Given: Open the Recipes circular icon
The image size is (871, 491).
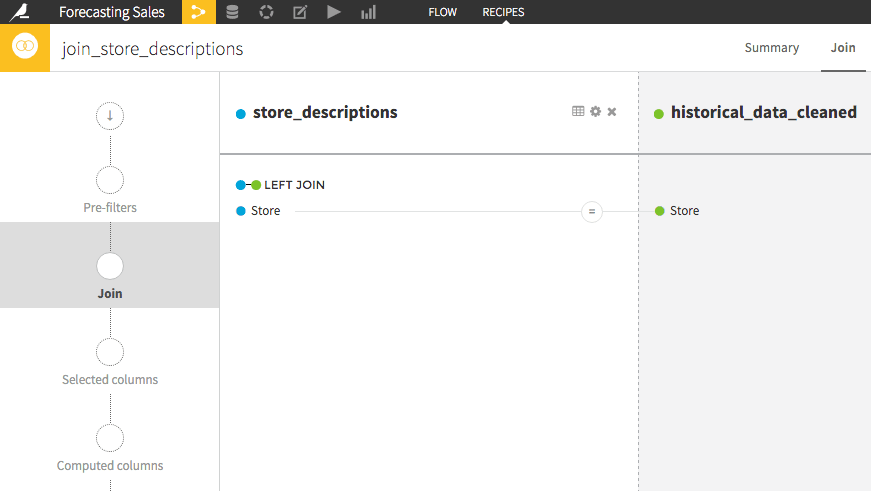Looking at the screenshot, I should point(266,12).
